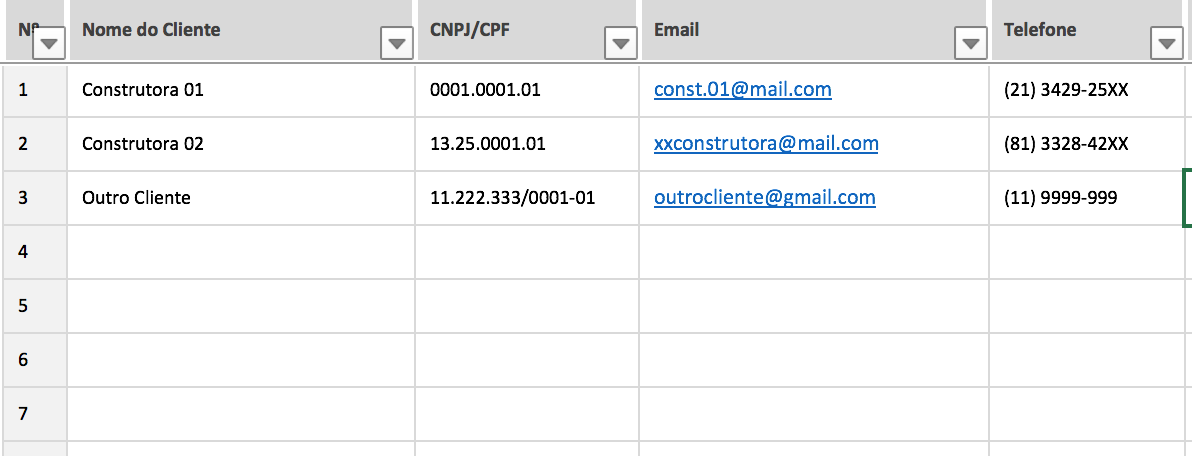Follow the outrocliente@gmail.com link
Viewport: 1192px width, 456px height.
coord(764,198)
